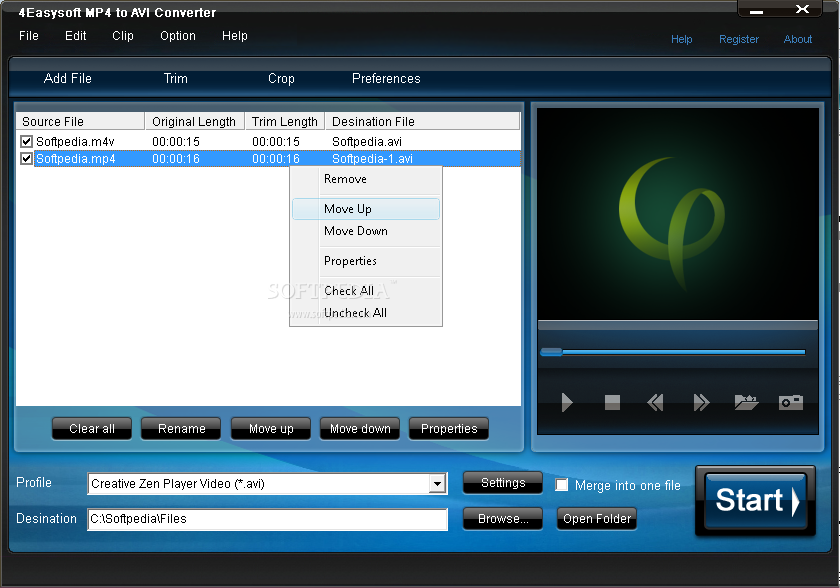This screenshot has height=588, width=840.
Task: Click the Source File column header
Action: tap(80, 122)
